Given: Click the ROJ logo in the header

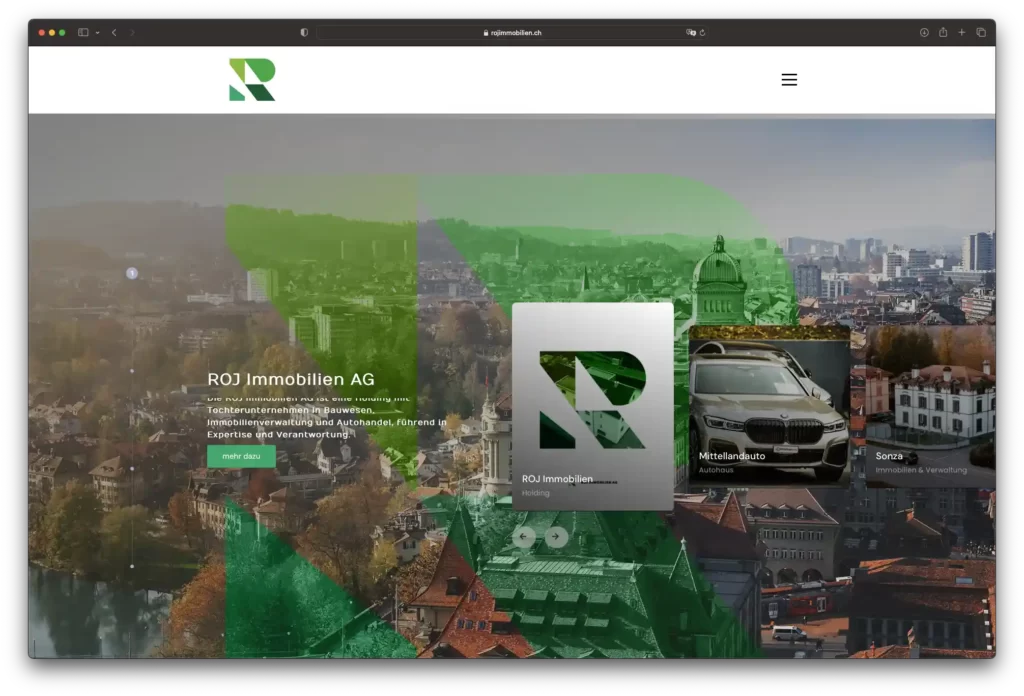Looking at the screenshot, I should coord(252,80).
